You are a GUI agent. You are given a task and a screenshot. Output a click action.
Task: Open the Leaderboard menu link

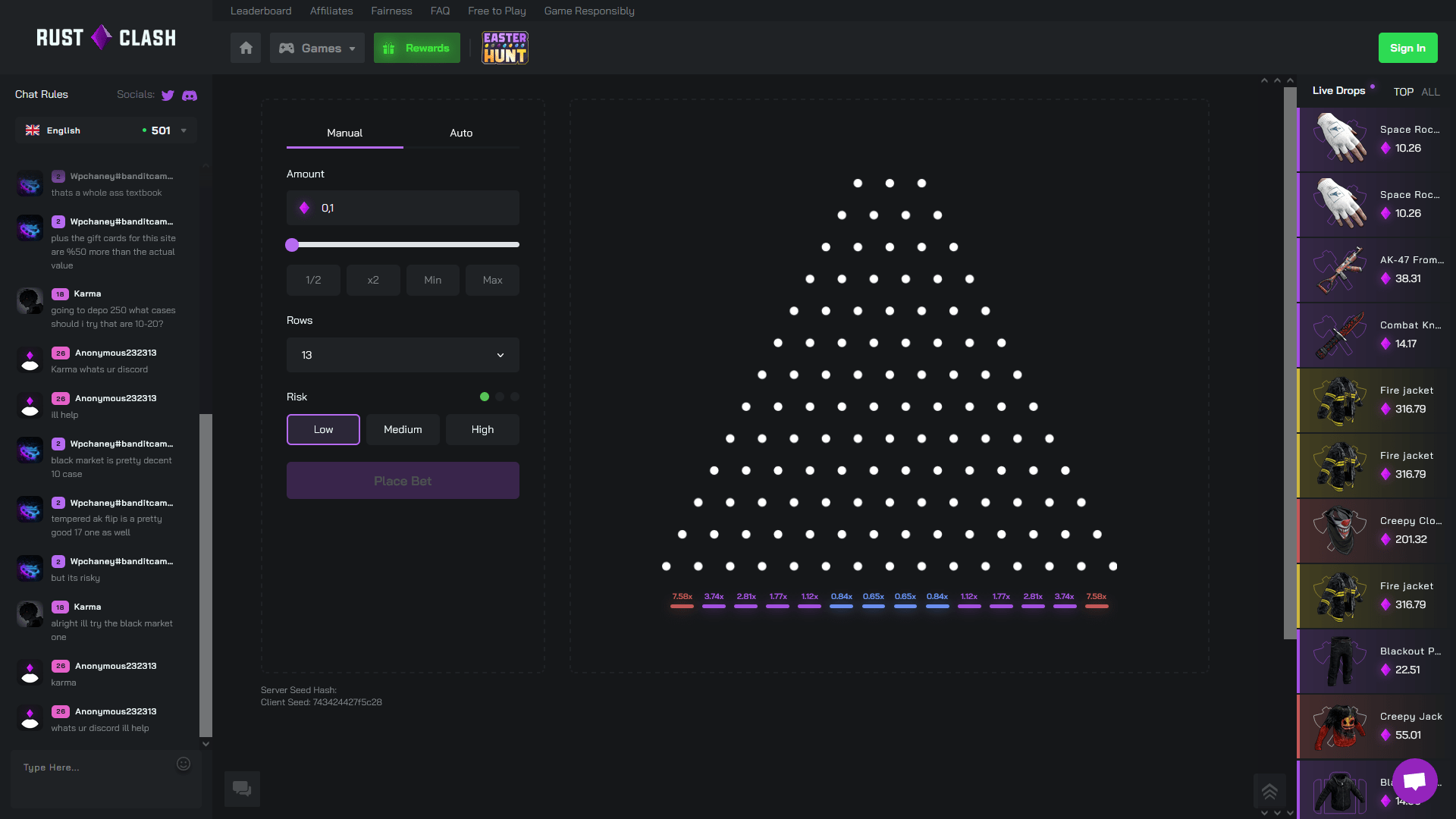pyautogui.click(x=261, y=11)
